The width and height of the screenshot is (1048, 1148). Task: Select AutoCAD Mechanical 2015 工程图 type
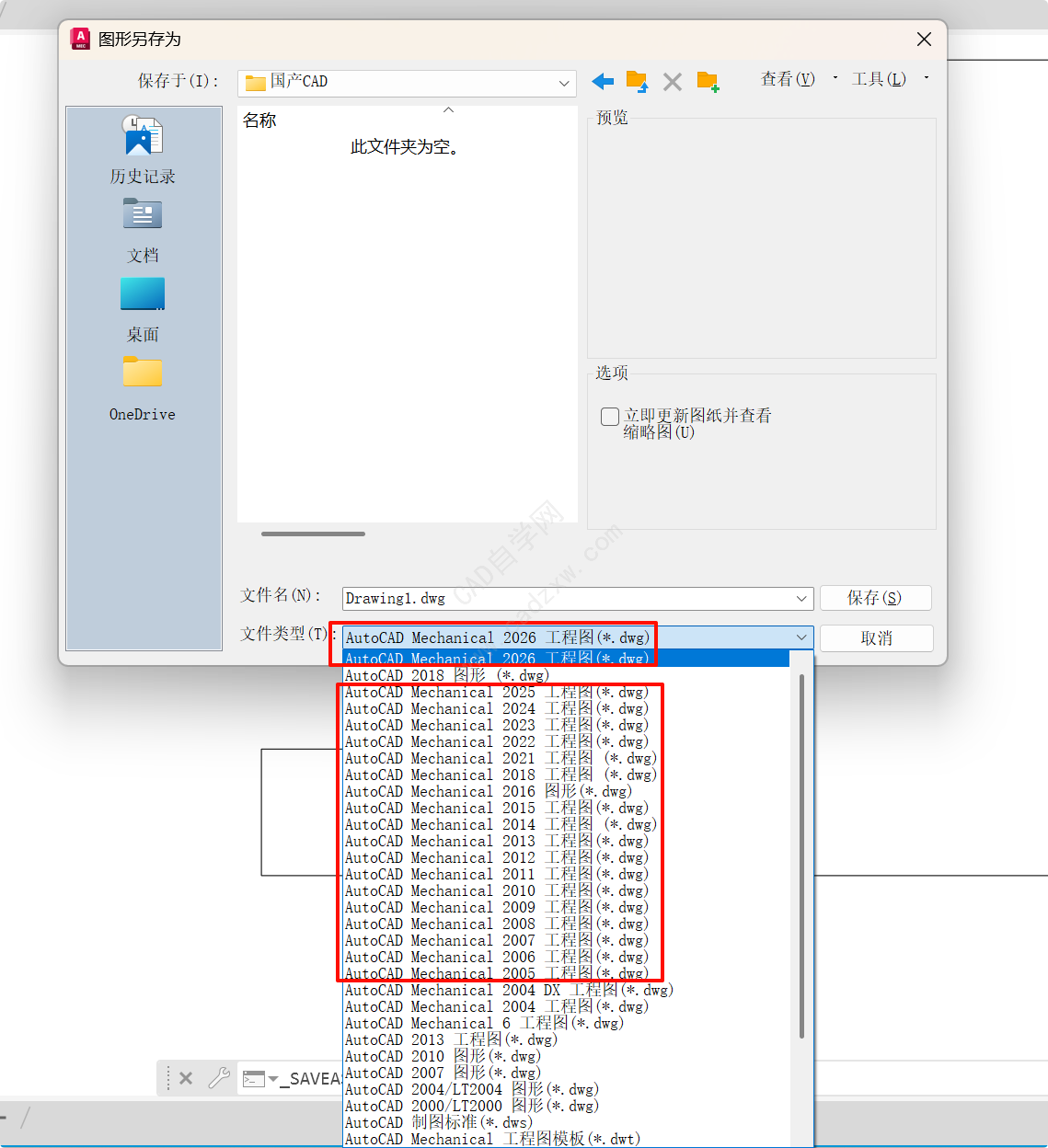tap(566, 808)
